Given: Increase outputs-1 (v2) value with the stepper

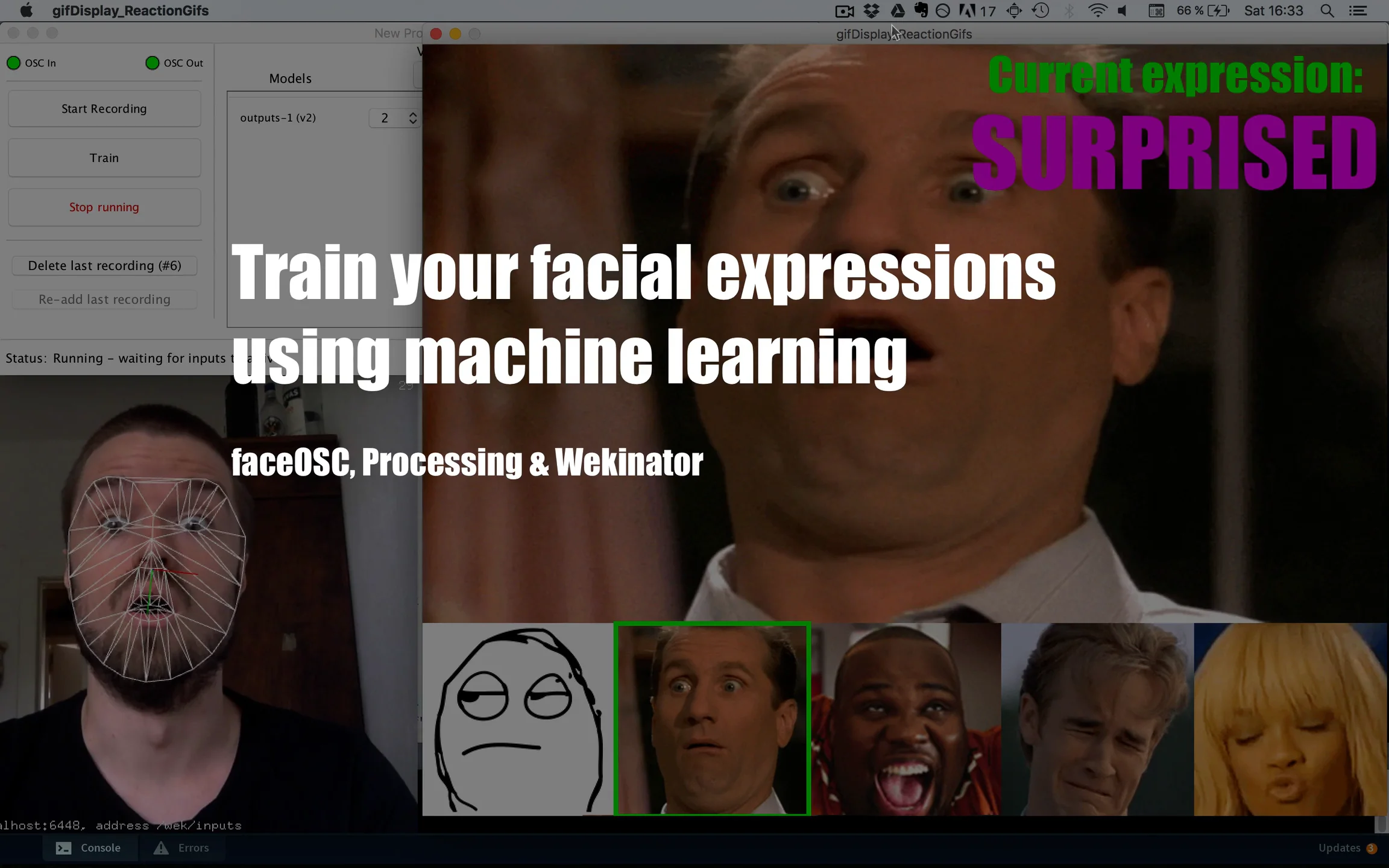Looking at the screenshot, I should (413, 115).
